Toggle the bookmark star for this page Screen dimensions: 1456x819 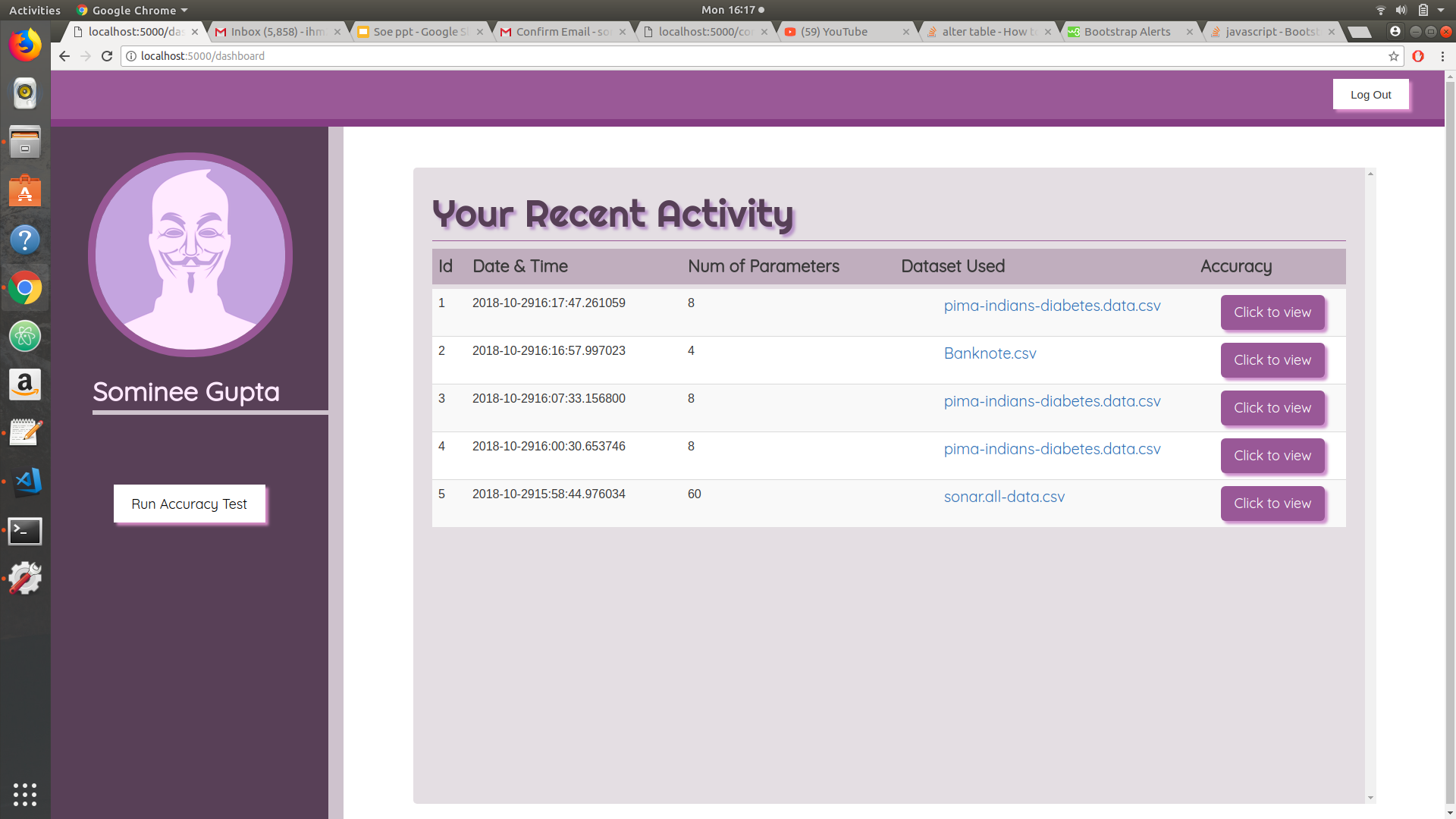[1394, 56]
